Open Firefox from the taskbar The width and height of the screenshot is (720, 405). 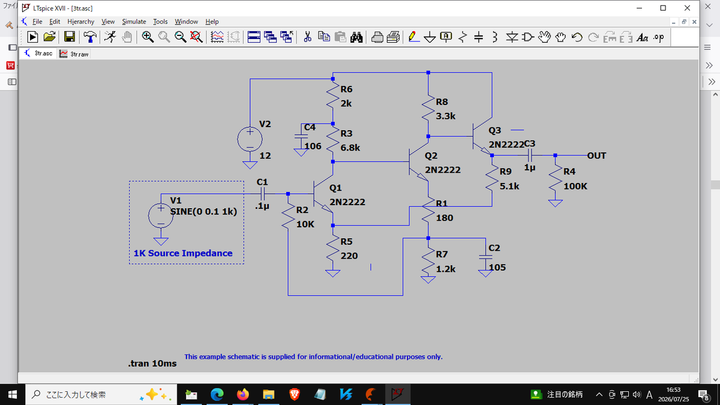[242, 394]
